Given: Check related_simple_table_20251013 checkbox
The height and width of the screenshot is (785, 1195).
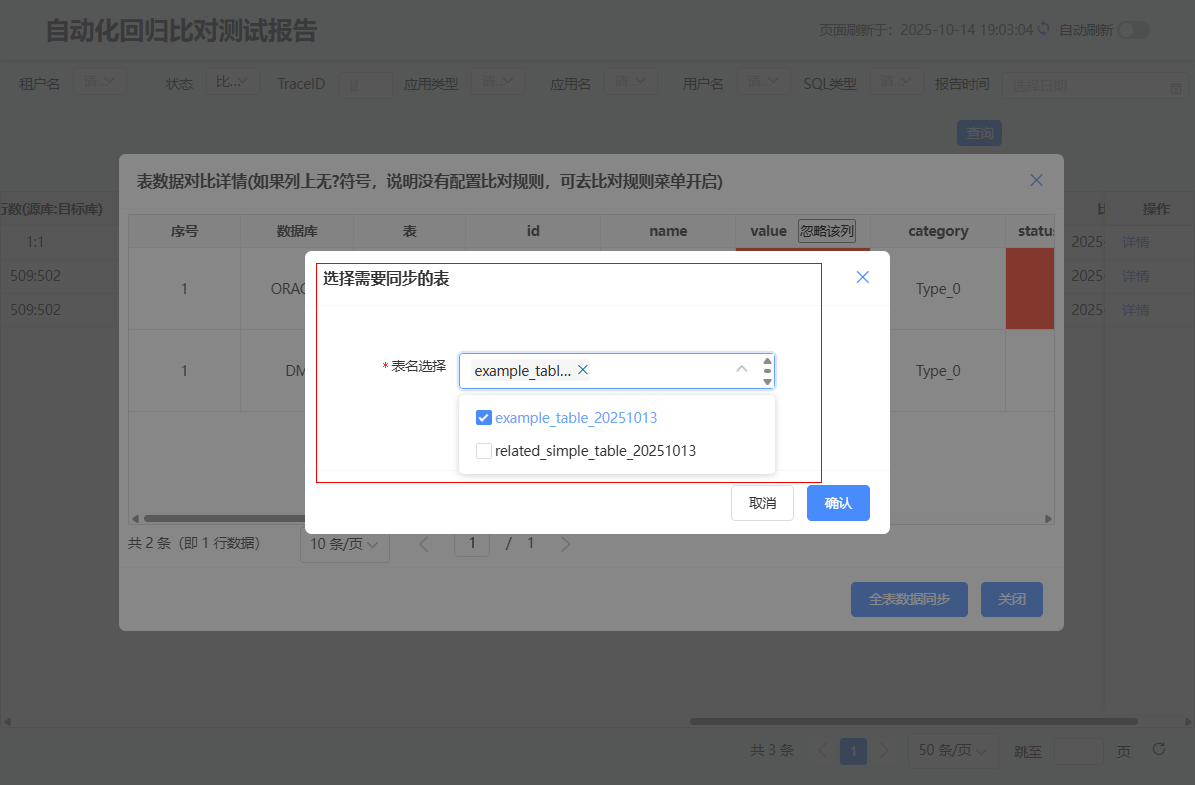Looking at the screenshot, I should pos(484,451).
